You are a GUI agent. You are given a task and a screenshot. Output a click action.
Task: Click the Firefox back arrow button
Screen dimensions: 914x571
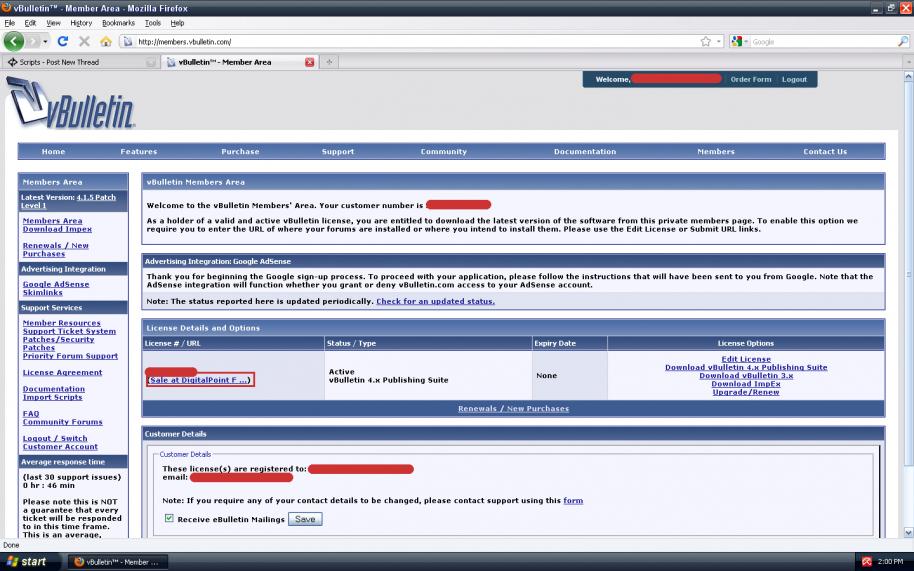(x=13, y=41)
